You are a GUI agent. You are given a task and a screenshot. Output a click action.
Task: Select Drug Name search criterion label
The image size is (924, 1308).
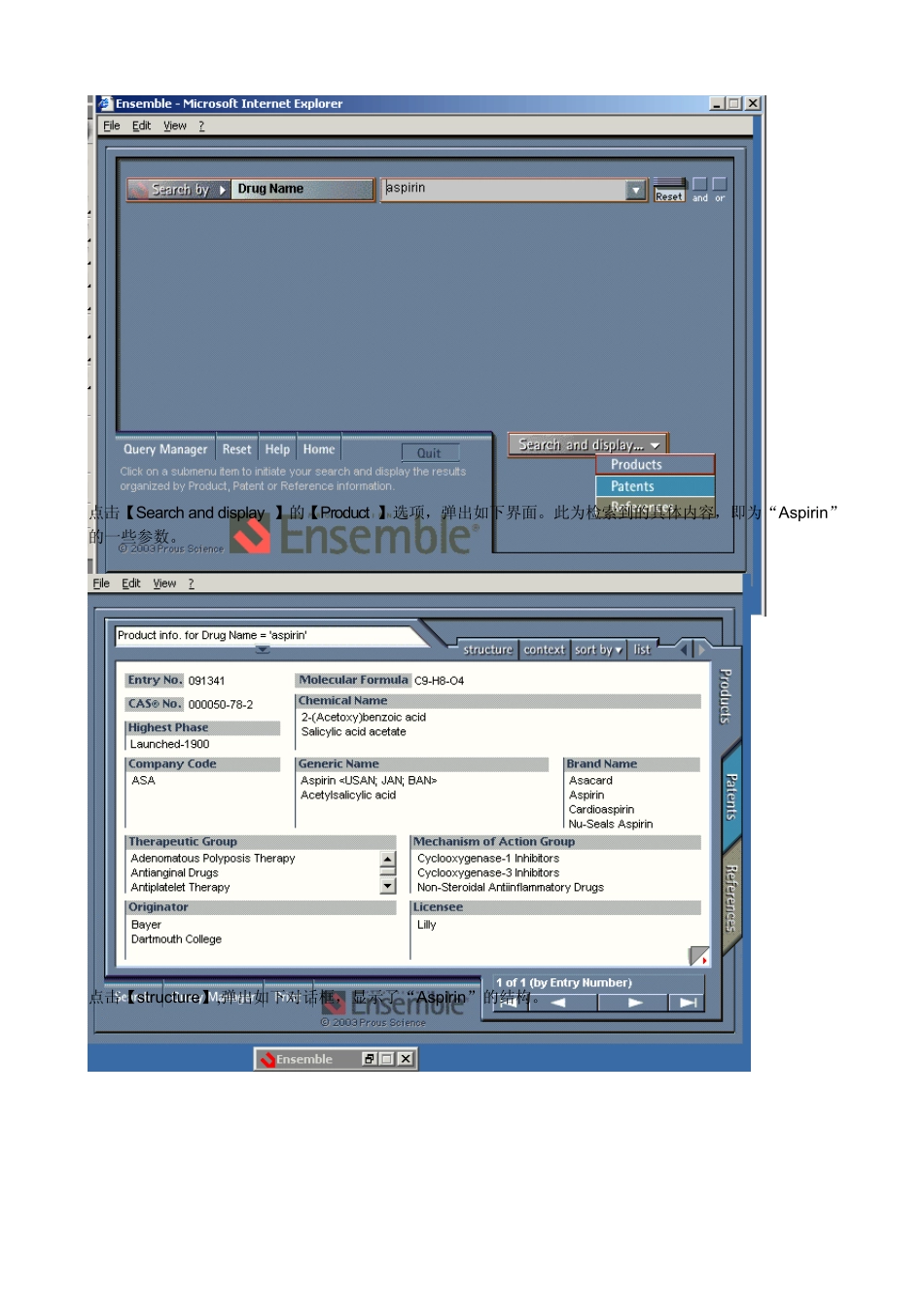pos(302,190)
